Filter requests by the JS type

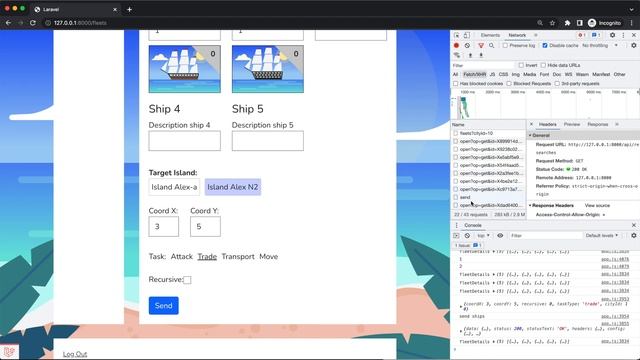coord(492,75)
